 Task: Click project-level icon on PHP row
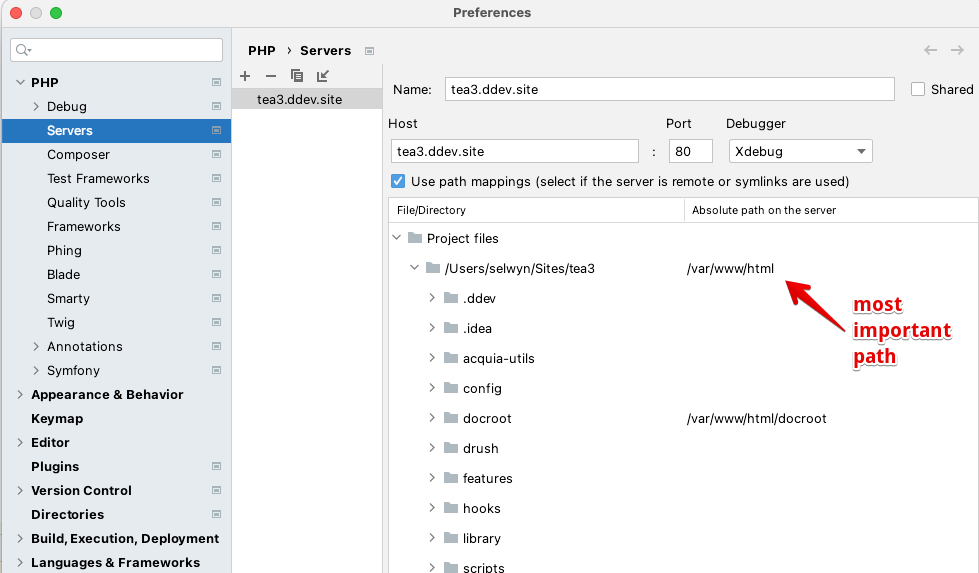click(x=216, y=82)
